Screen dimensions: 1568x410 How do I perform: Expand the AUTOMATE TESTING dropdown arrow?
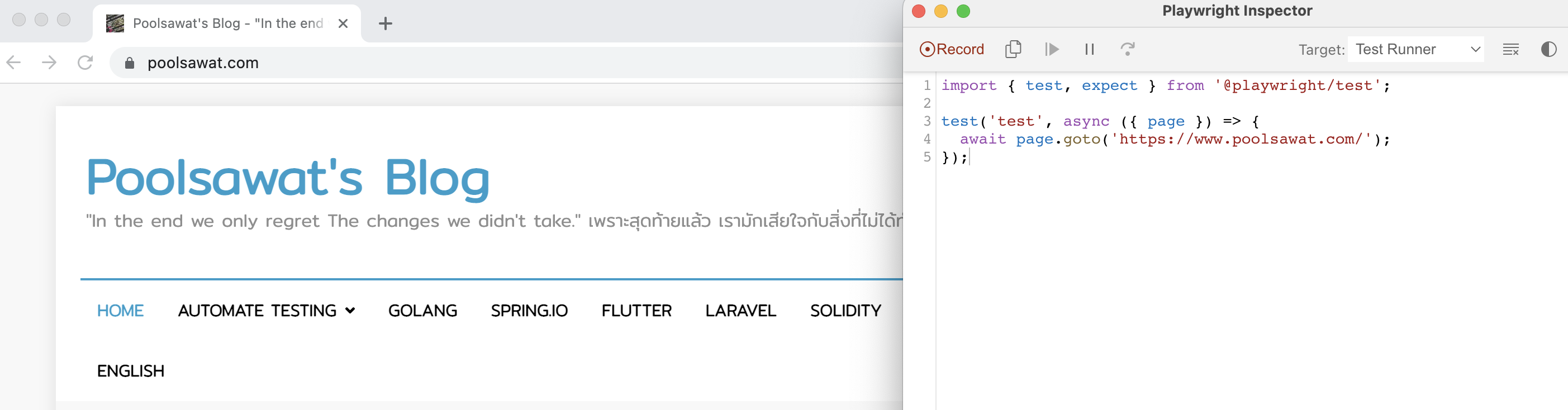pyautogui.click(x=350, y=310)
